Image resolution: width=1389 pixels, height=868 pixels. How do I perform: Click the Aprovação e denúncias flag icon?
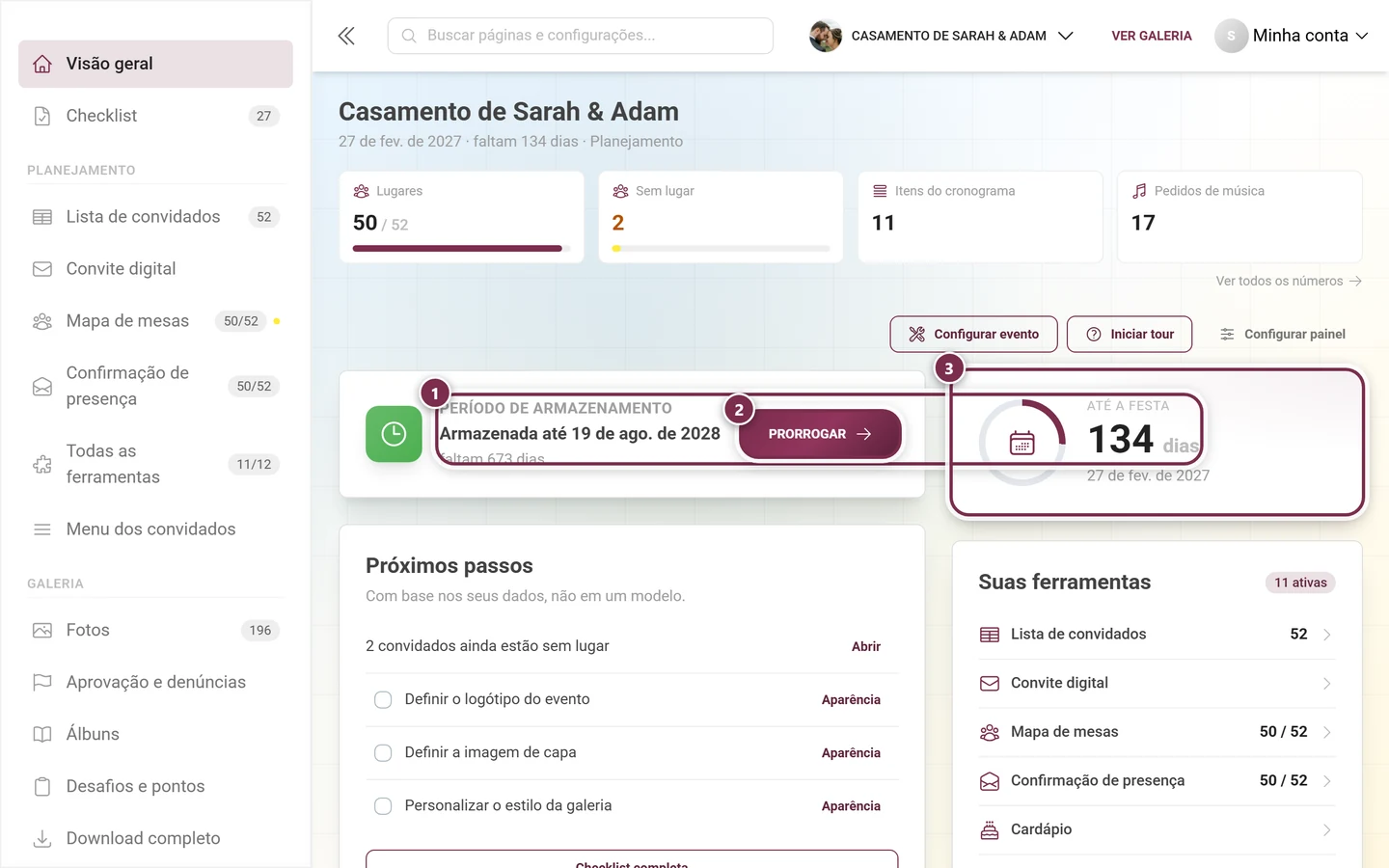tap(42, 682)
